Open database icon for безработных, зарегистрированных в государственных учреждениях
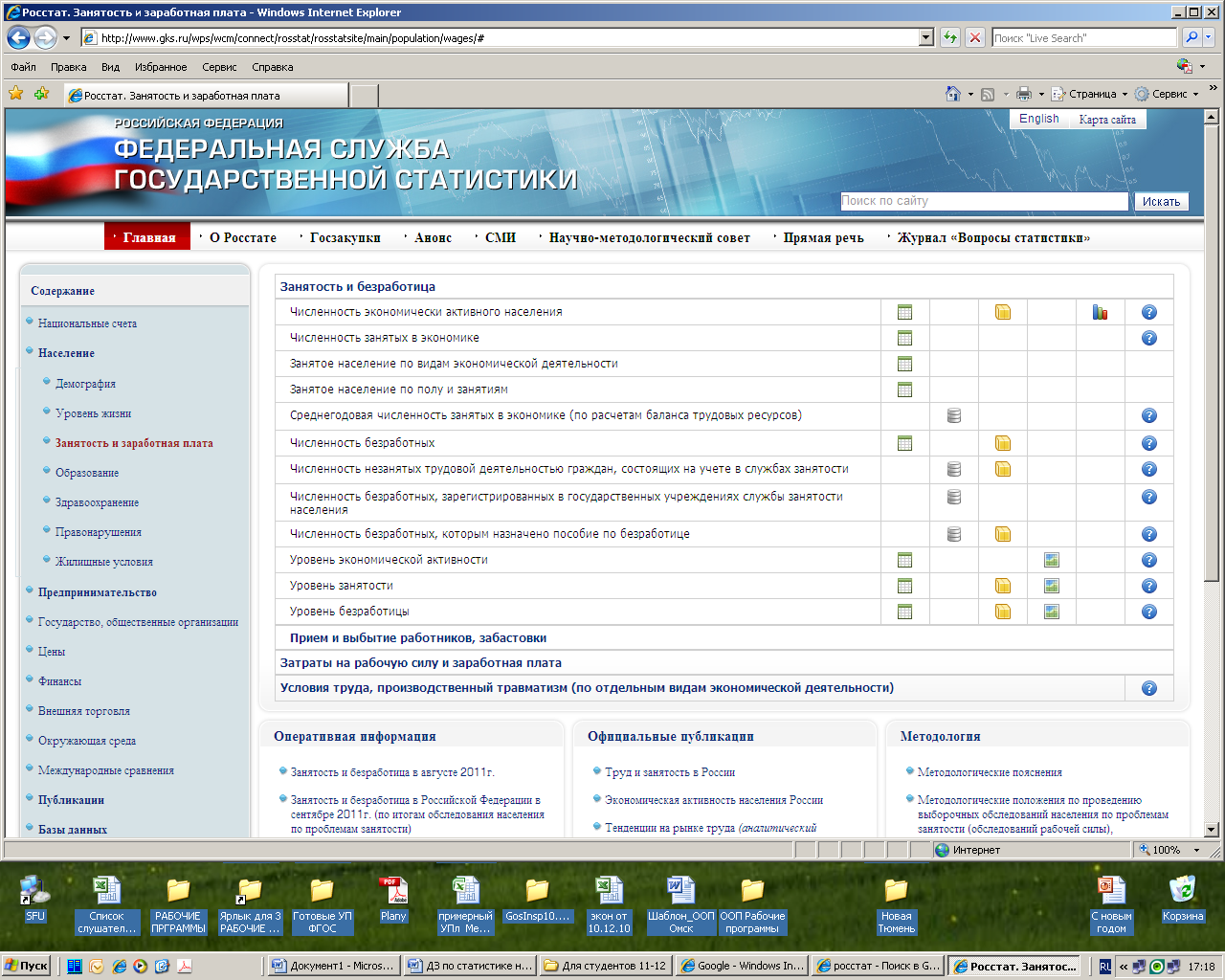Viewport: 1225px width, 980px height. 954,497
